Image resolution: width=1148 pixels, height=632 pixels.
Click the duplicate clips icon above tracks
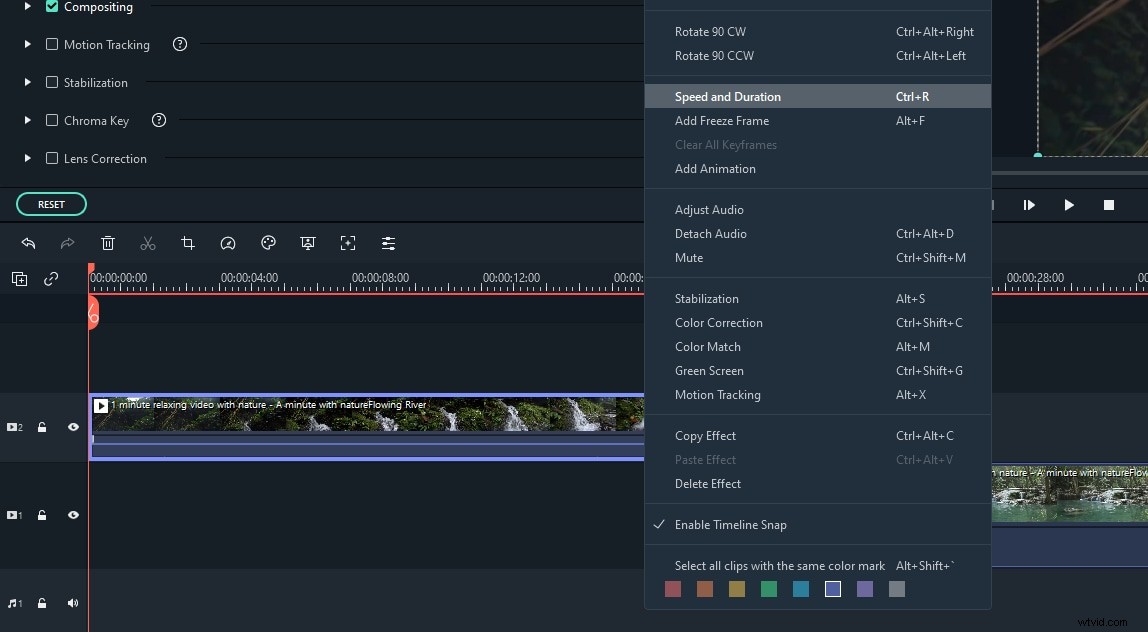tap(19, 279)
